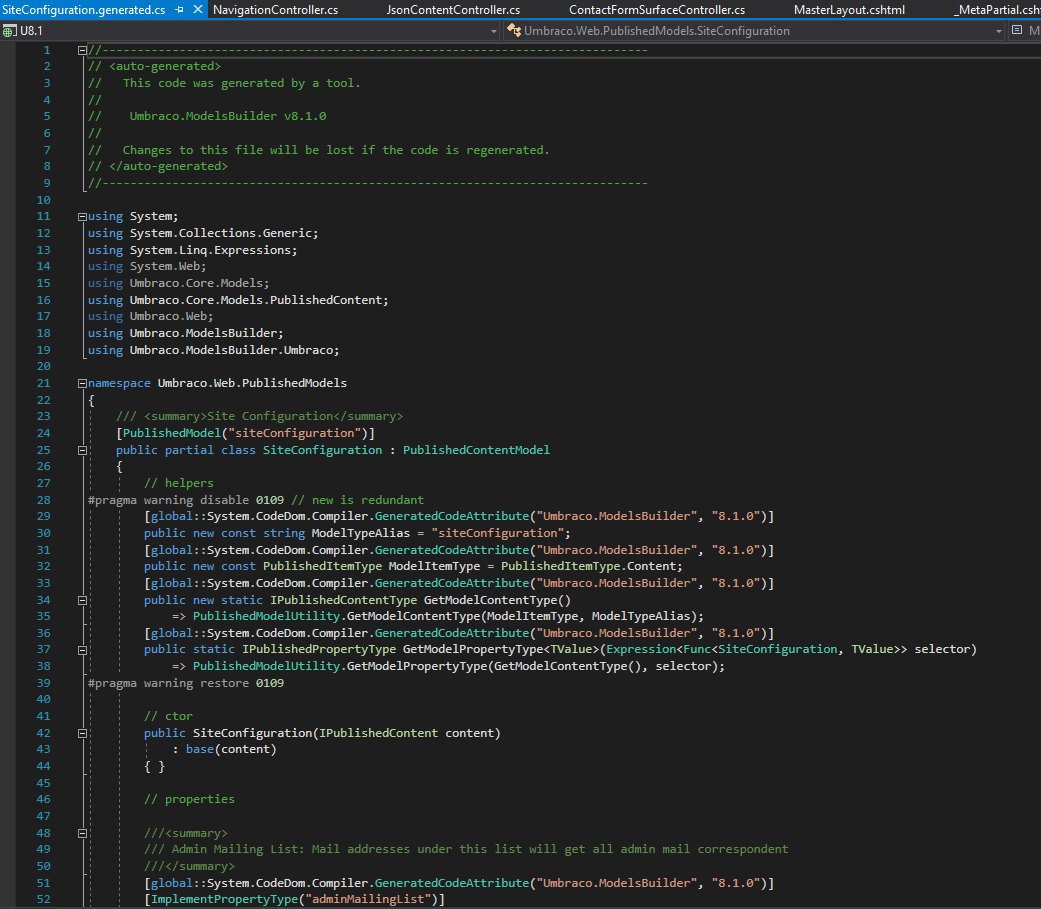Click the U8.1 project icon
1041x909 pixels.
[9, 31]
